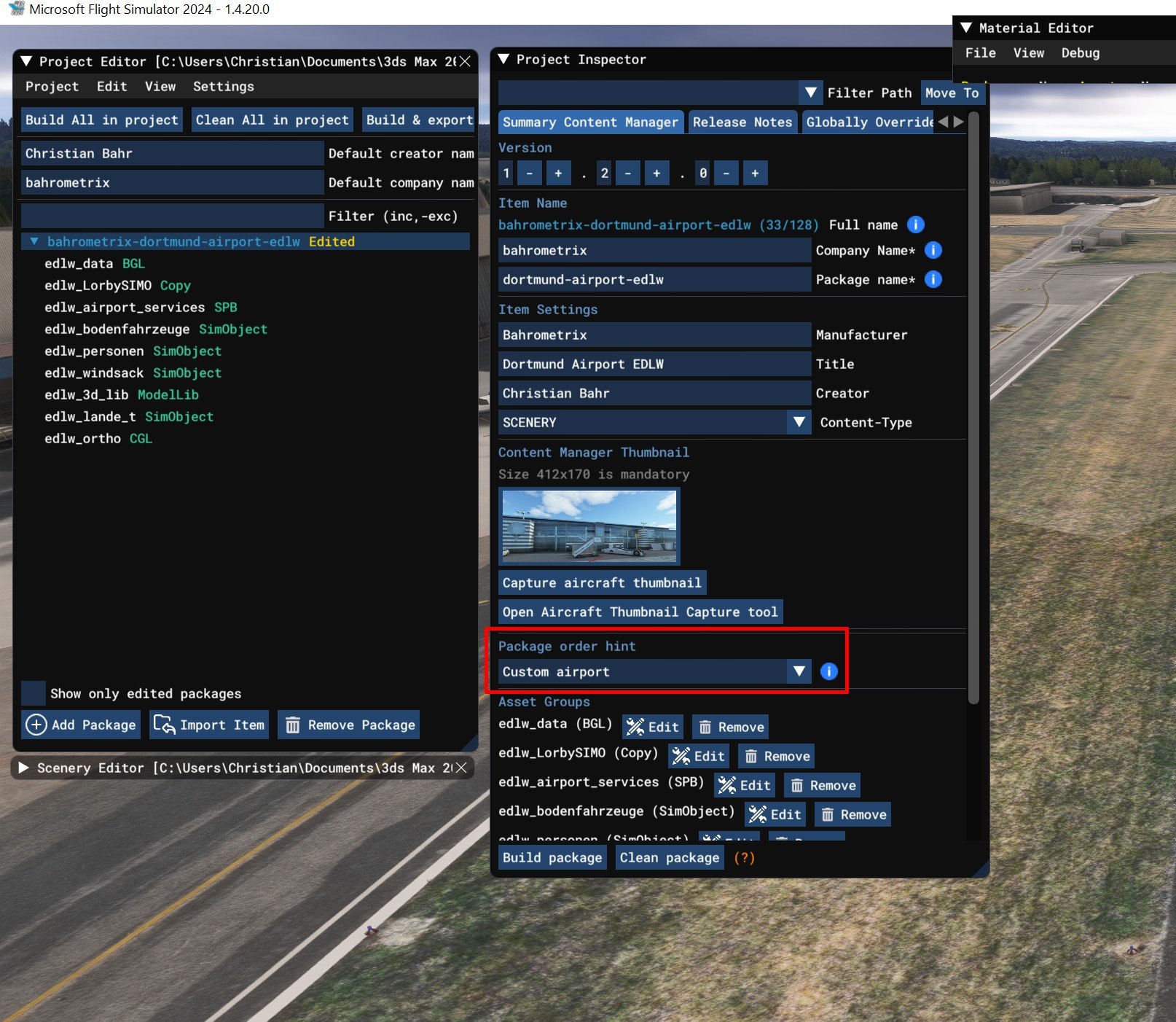This screenshot has height=1022, width=1176.
Task: Click the Import Item folder icon
Action: [164, 725]
